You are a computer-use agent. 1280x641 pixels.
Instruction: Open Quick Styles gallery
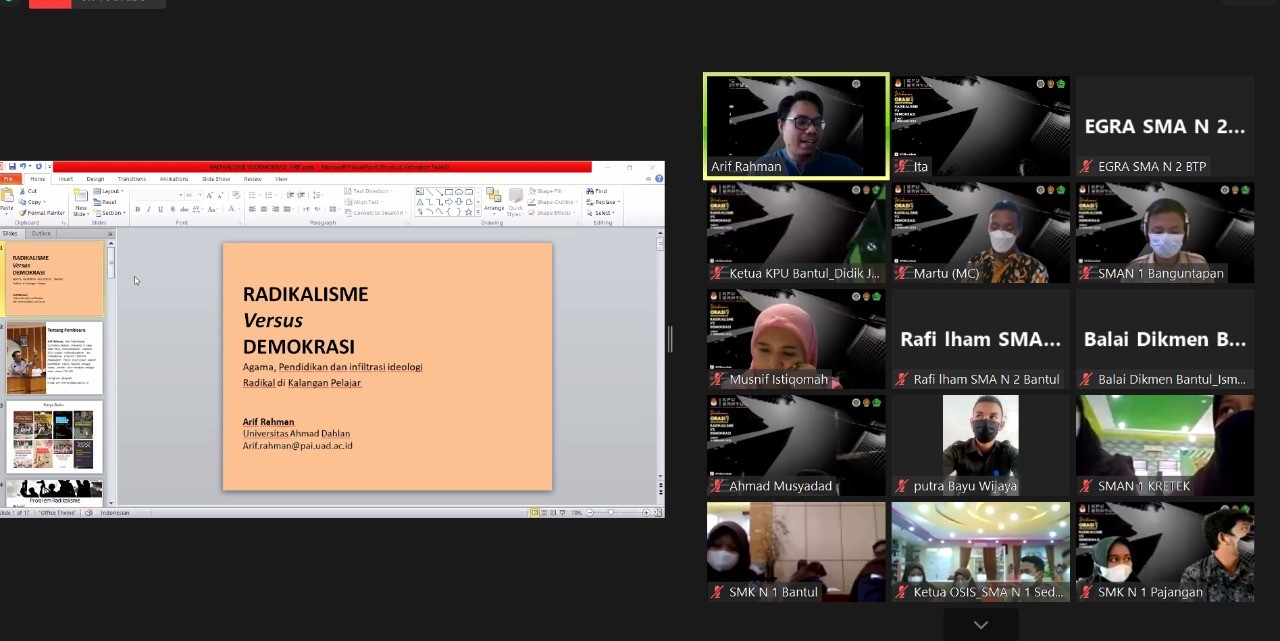click(515, 198)
